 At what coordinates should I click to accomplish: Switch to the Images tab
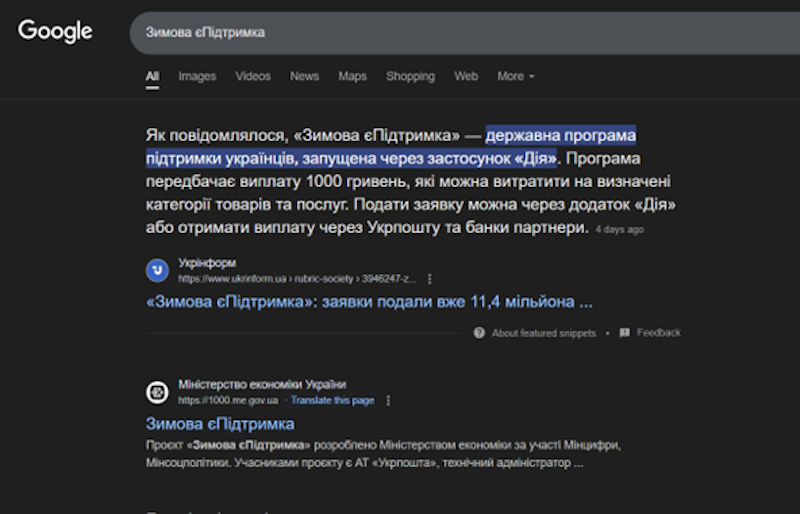tap(197, 76)
